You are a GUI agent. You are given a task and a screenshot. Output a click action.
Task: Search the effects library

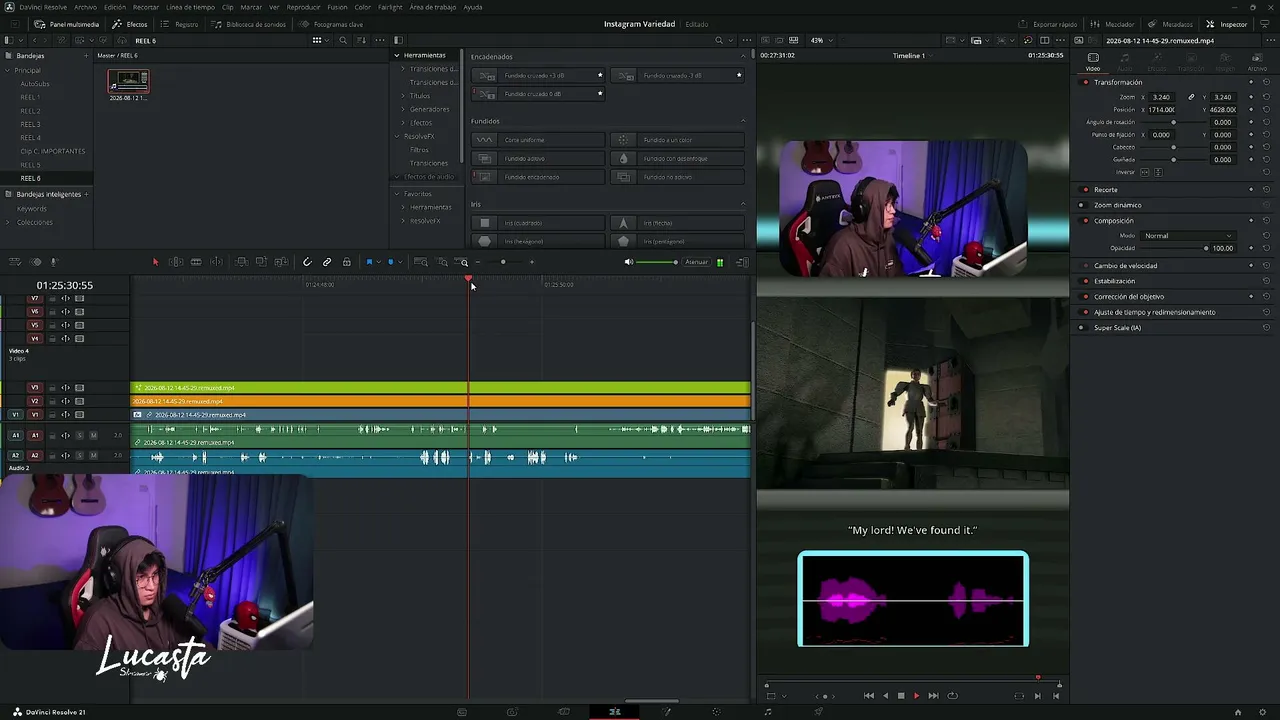click(718, 41)
